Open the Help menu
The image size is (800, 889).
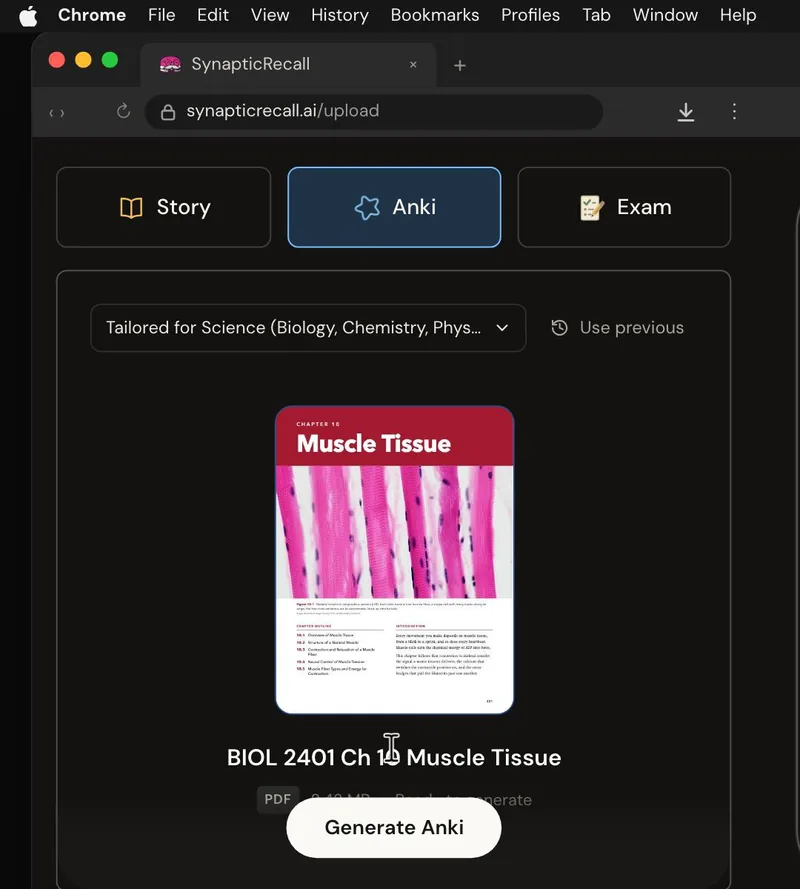tap(738, 15)
